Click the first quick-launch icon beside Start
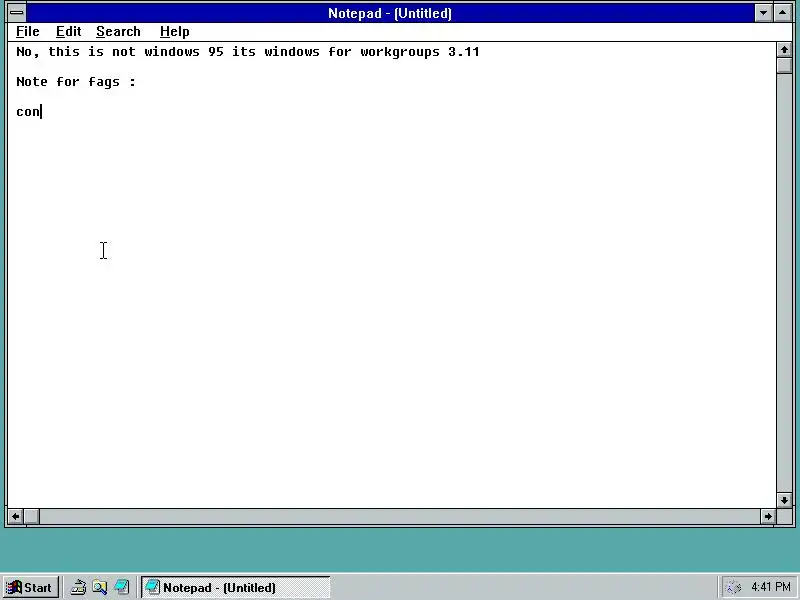The image size is (800, 600). 78,587
